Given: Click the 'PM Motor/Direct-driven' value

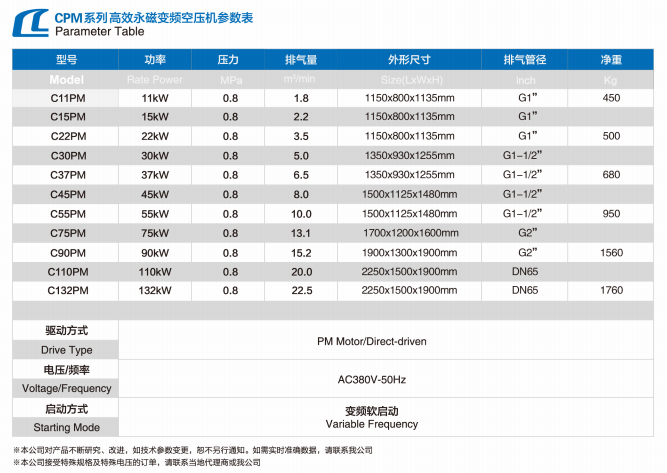Looking at the screenshot, I should coord(372,342).
